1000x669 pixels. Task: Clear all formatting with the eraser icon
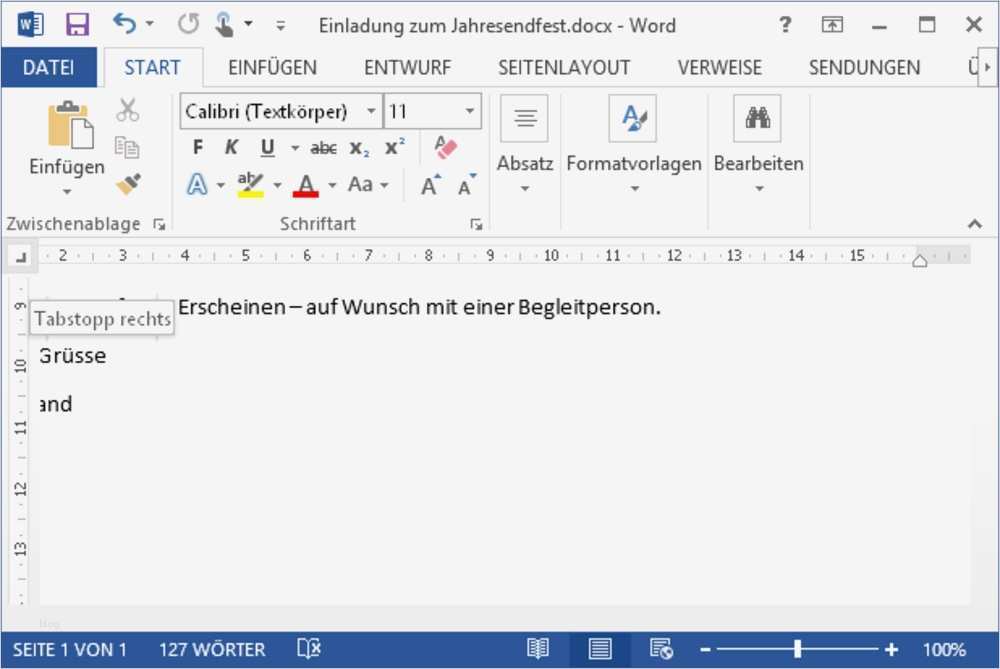(445, 146)
